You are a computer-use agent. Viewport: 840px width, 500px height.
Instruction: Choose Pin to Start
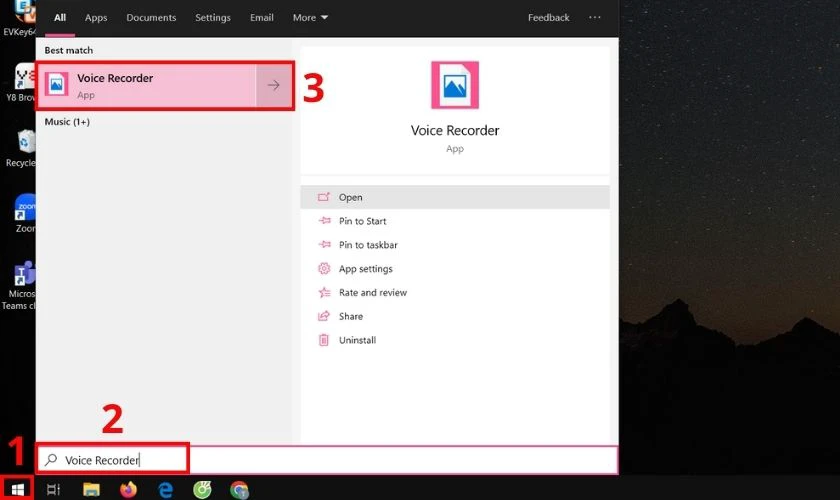tap(455, 221)
